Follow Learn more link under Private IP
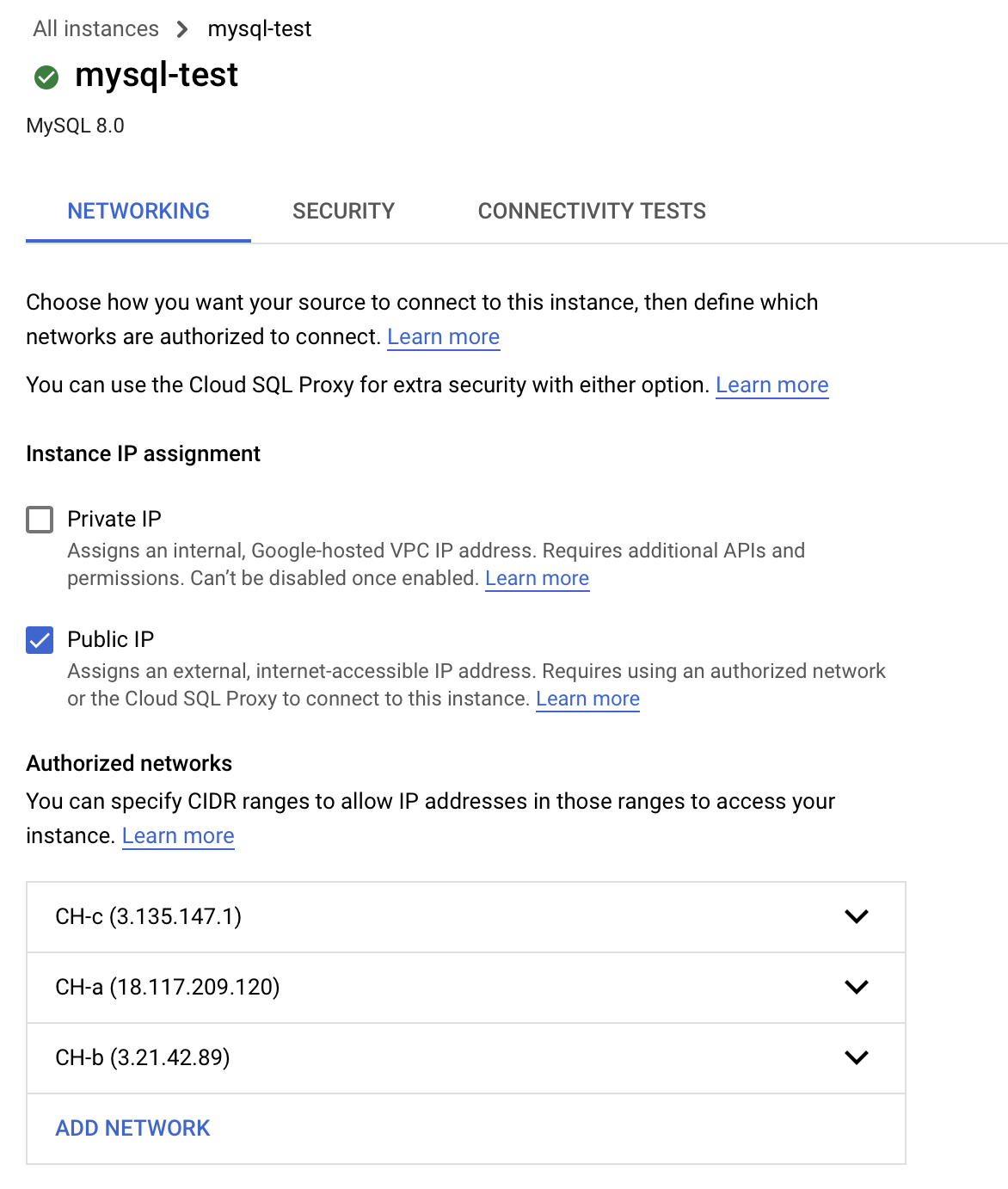Viewport: 1008px width, 1189px height. (x=536, y=578)
